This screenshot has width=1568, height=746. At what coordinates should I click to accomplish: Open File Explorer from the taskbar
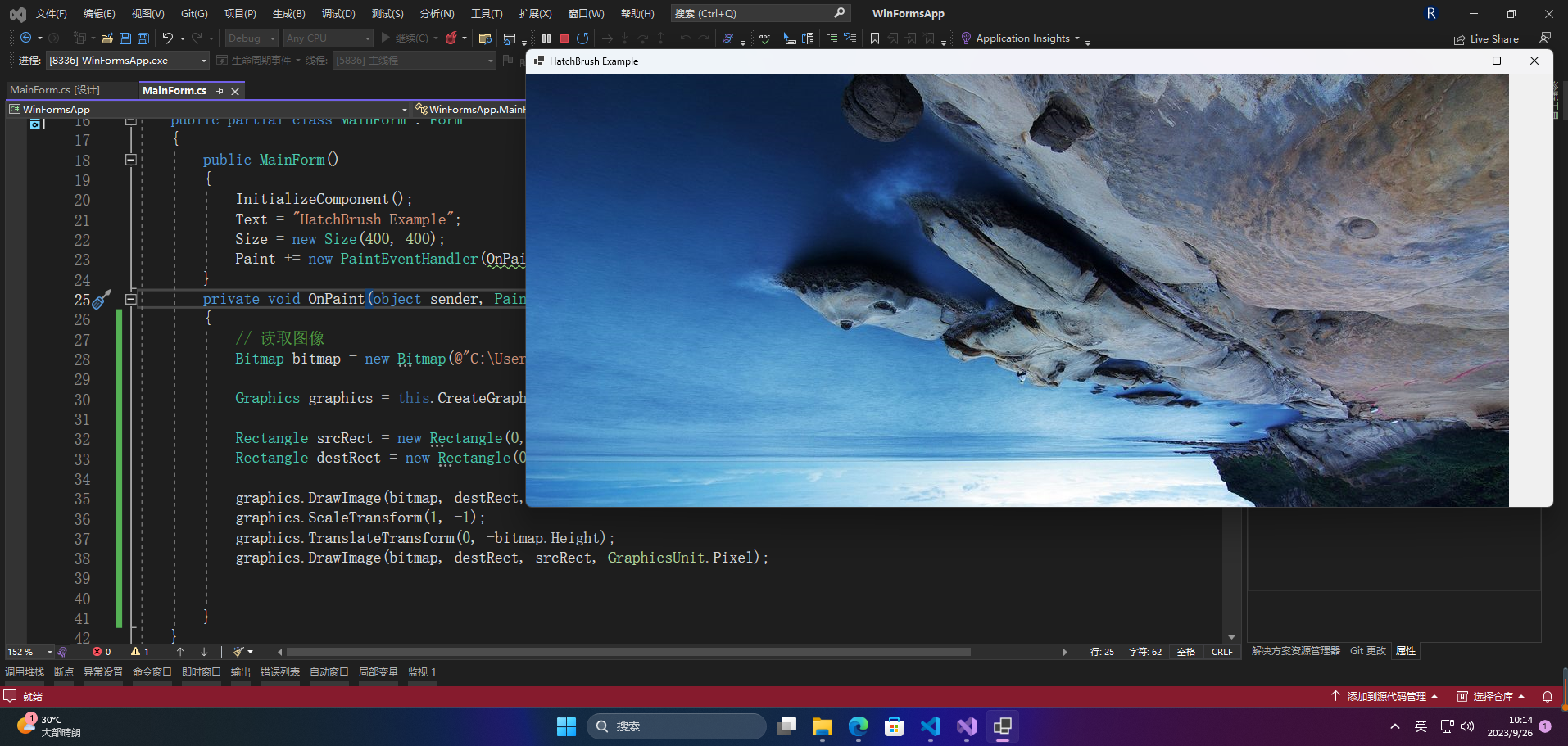823,726
